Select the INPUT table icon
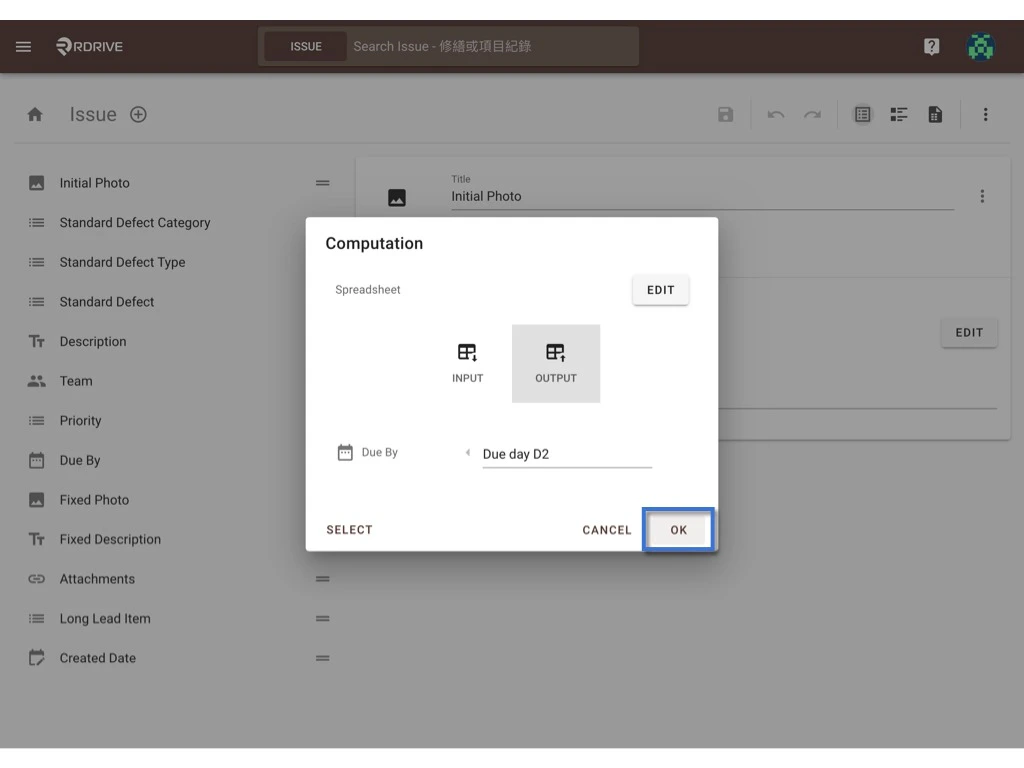Screen dimensions: 1024x768 [468, 363]
